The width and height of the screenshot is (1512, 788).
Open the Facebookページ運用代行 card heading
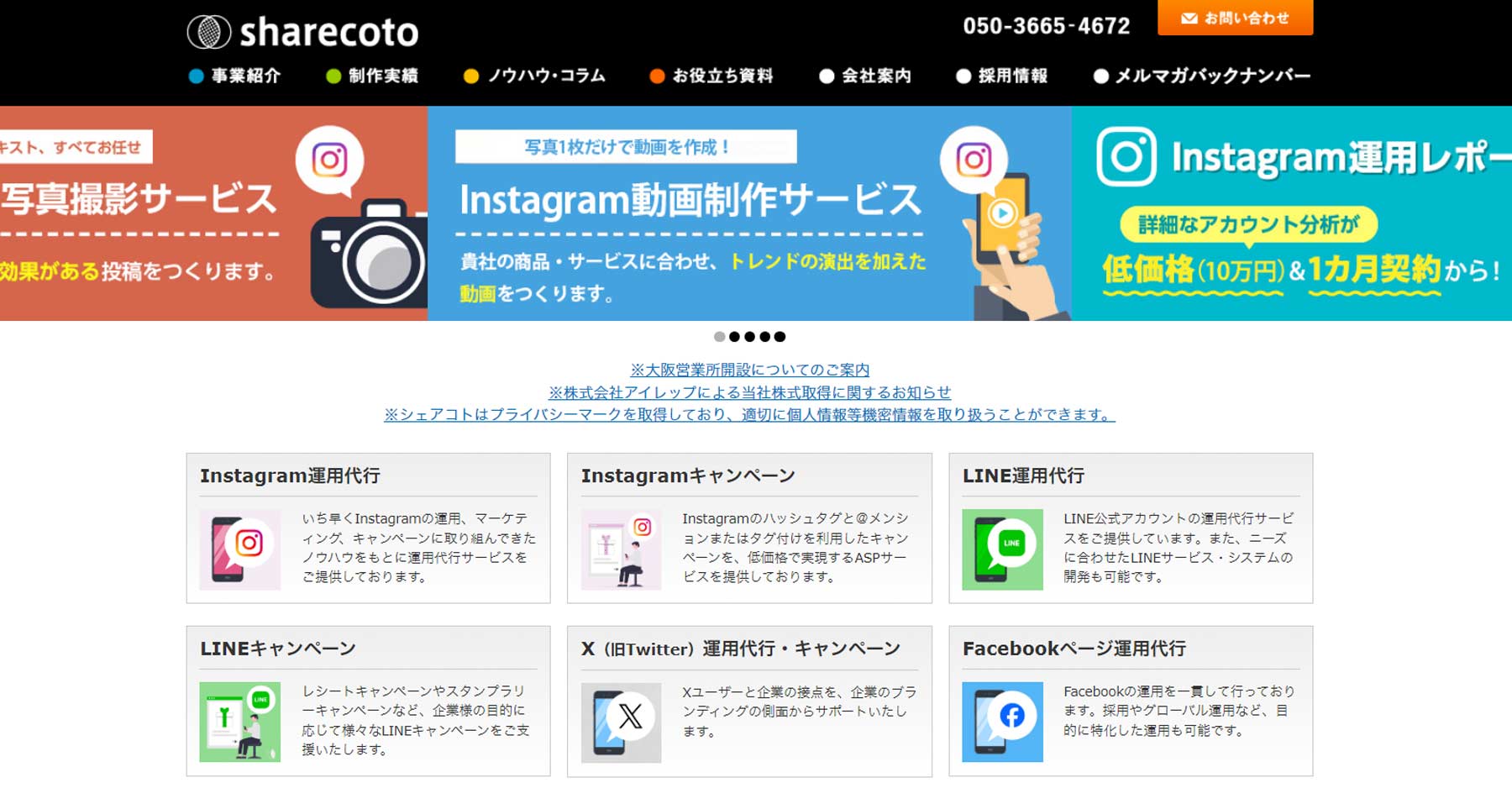point(1074,649)
